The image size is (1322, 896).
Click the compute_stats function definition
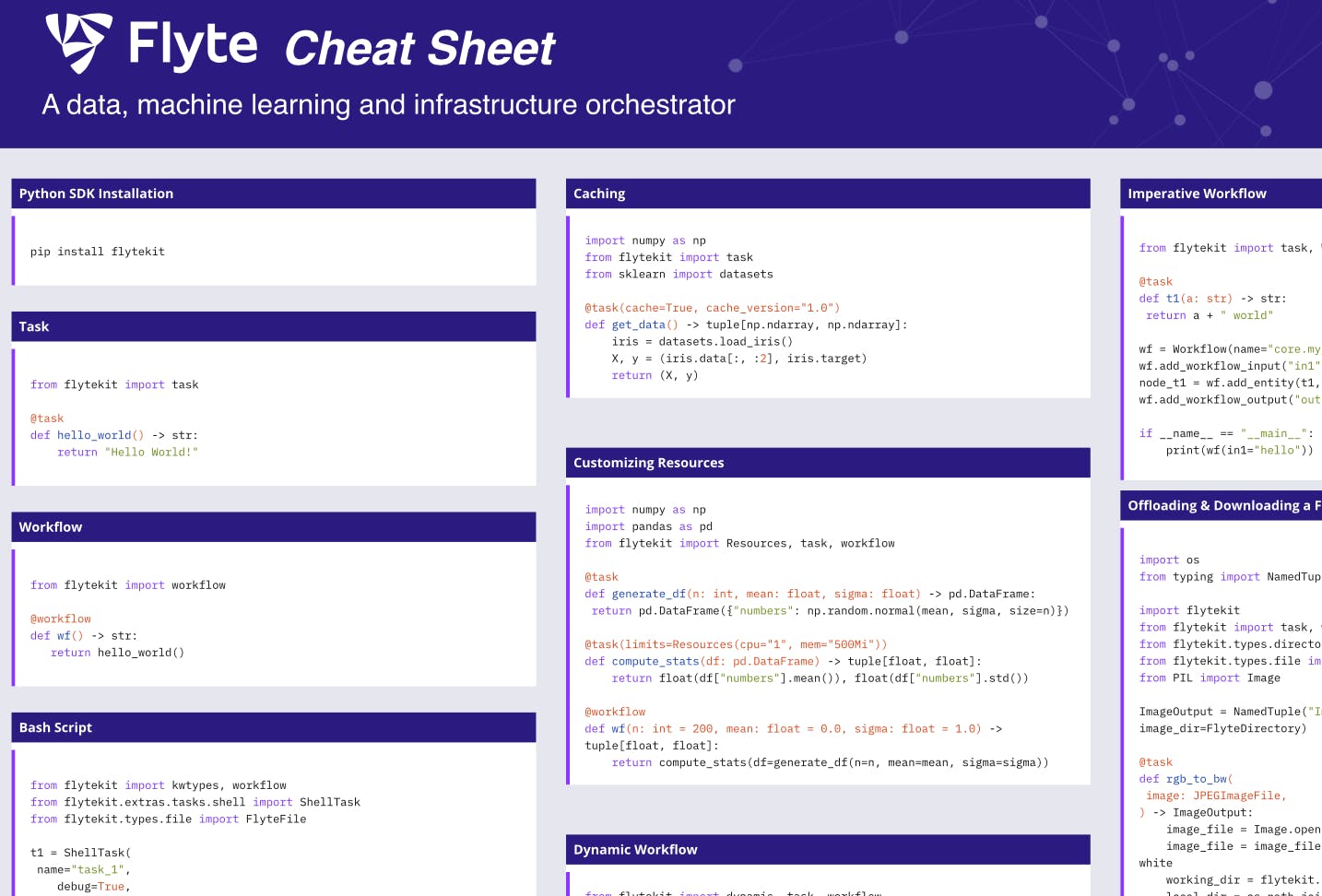click(x=655, y=661)
